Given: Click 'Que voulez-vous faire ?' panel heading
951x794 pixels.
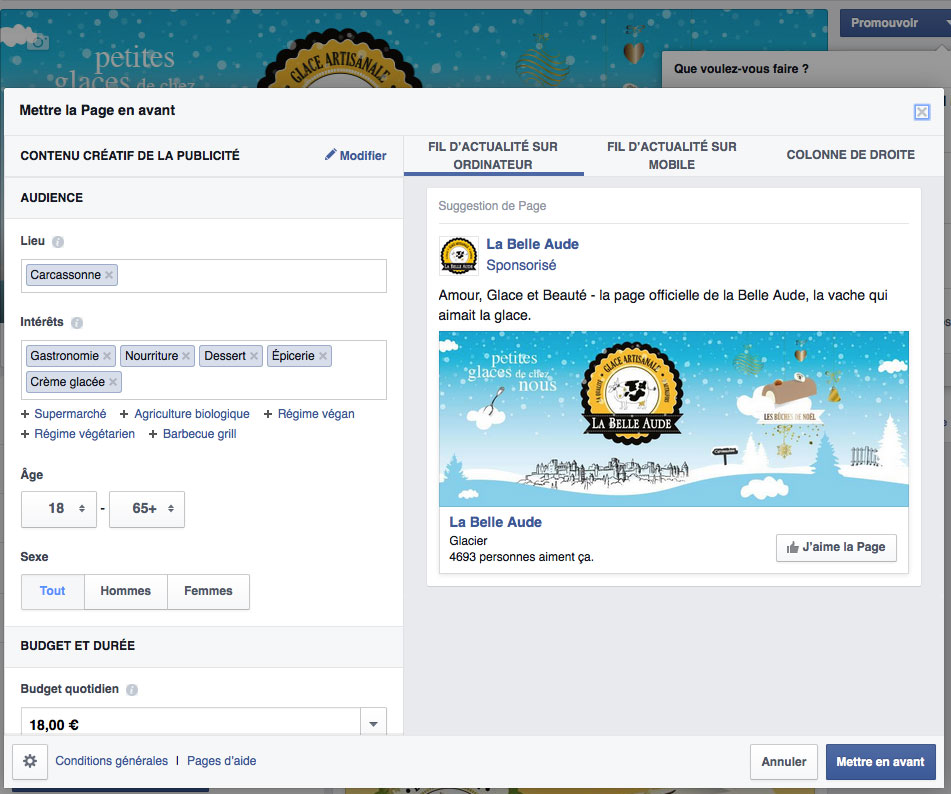Looking at the screenshot, I should point(741,69).
